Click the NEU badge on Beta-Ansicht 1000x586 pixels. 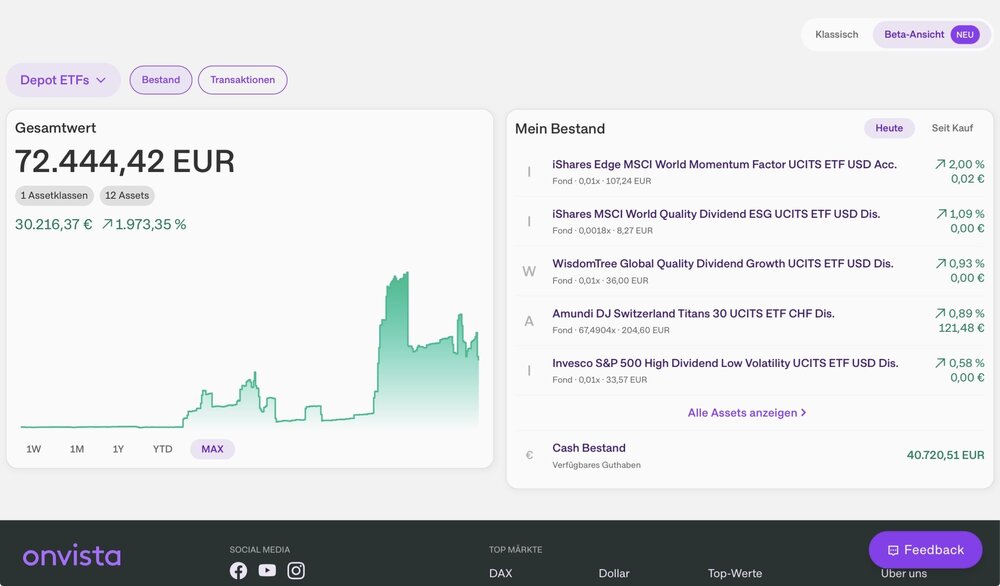pos(965,34)
